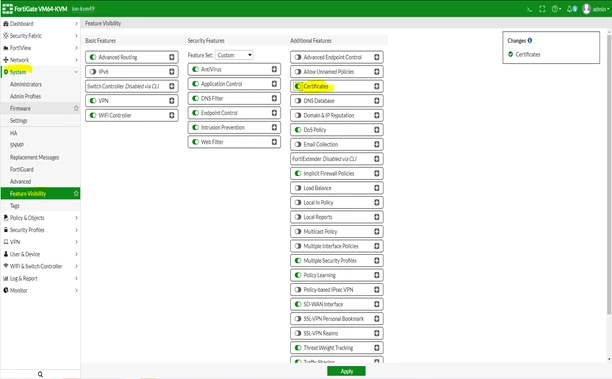Click the sidebar search magnifier icon
This screenshot has height=379, width=612.
[x=40, y=374]
